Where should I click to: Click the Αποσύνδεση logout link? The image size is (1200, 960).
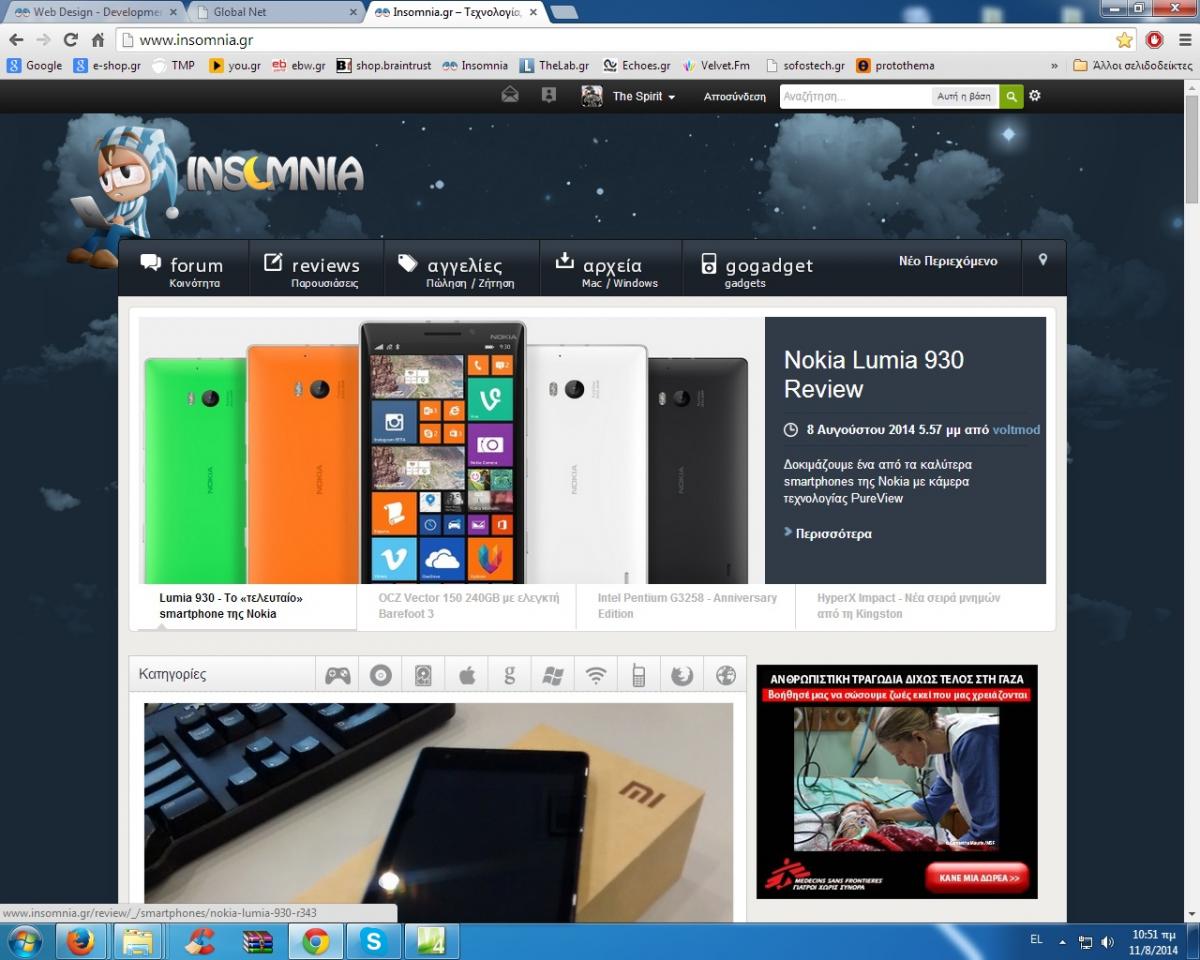[735, 97]
